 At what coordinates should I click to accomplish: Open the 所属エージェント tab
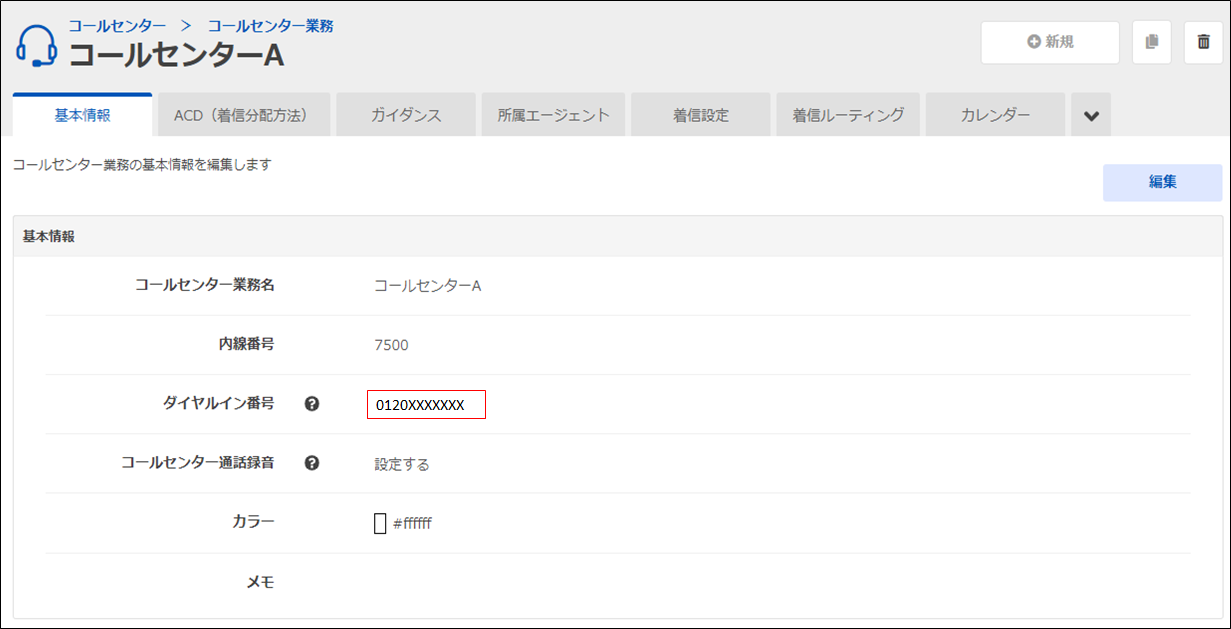[x=553, y=115]
